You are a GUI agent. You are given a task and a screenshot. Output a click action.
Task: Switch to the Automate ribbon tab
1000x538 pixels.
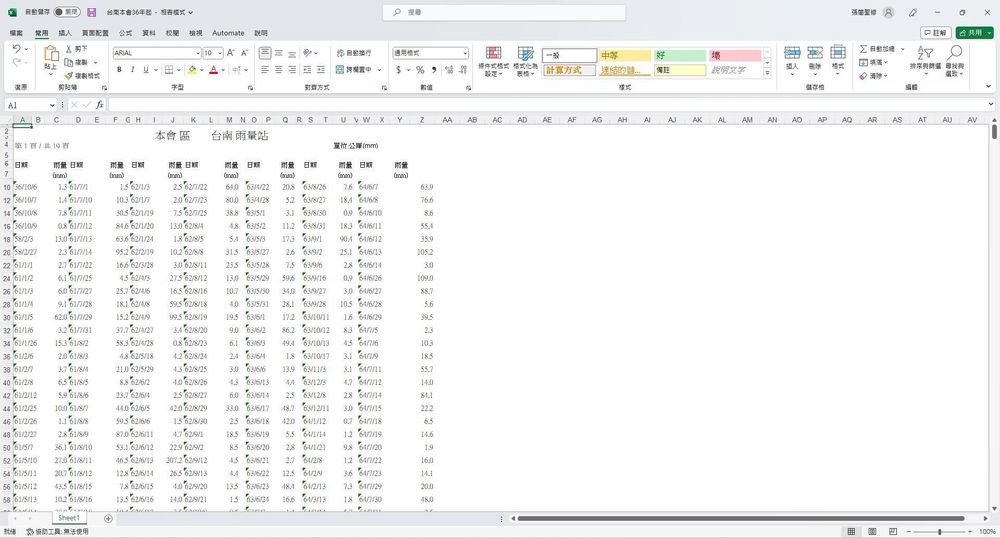coord(228,33)
